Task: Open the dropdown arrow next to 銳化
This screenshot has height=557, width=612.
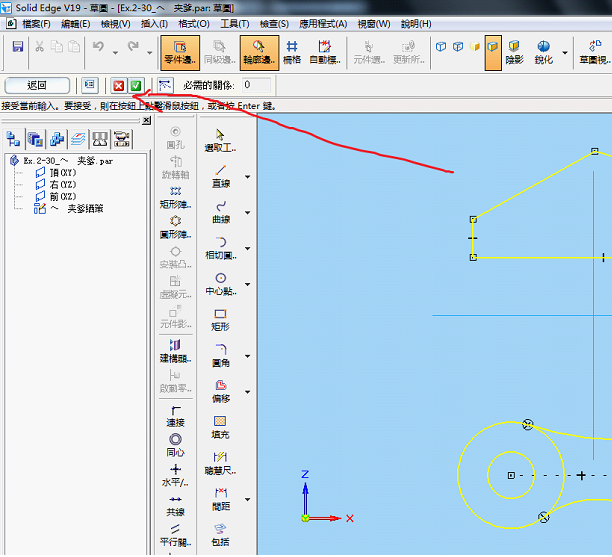Action: 565,53
